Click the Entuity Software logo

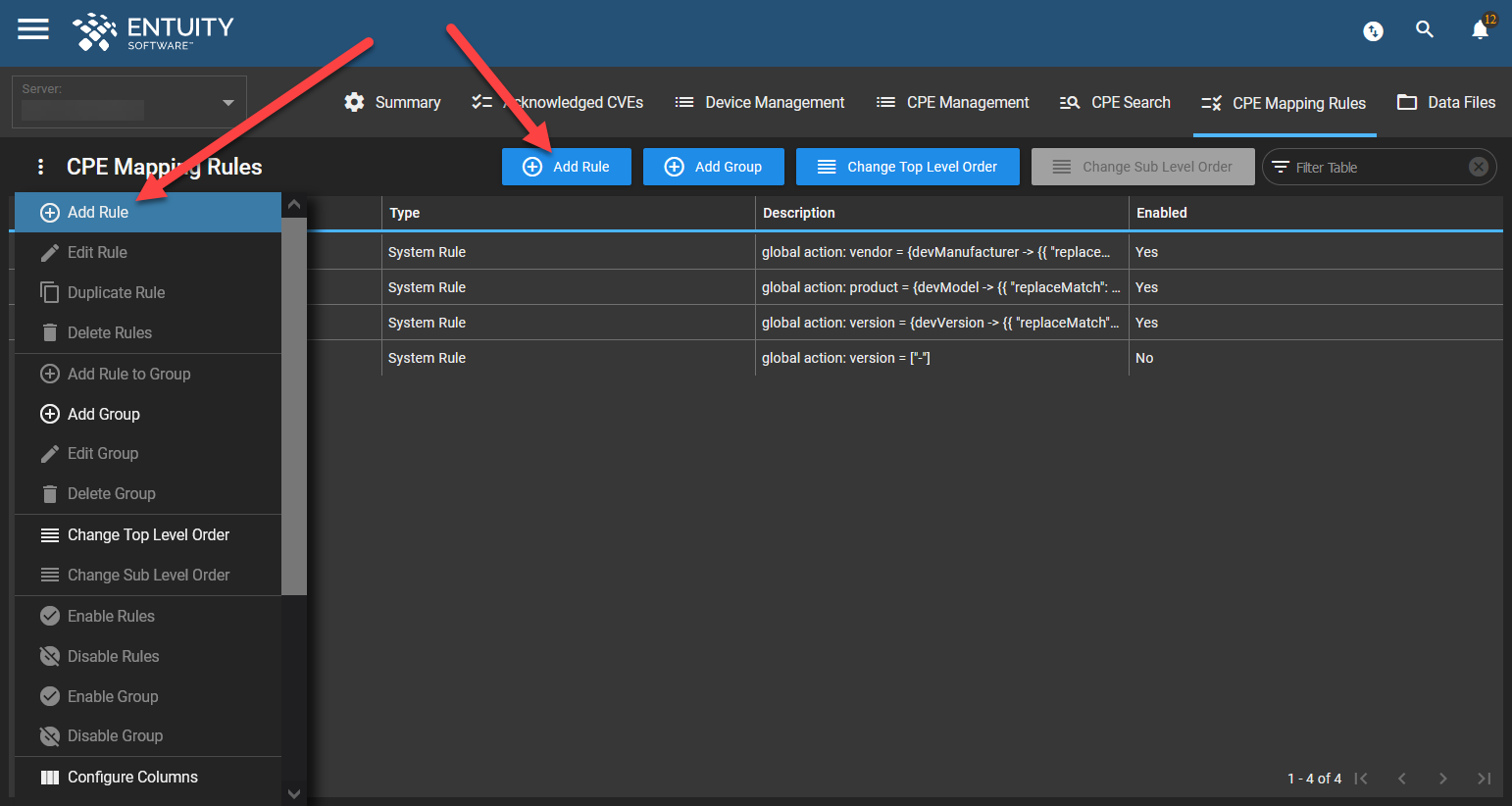pos(153,31)
